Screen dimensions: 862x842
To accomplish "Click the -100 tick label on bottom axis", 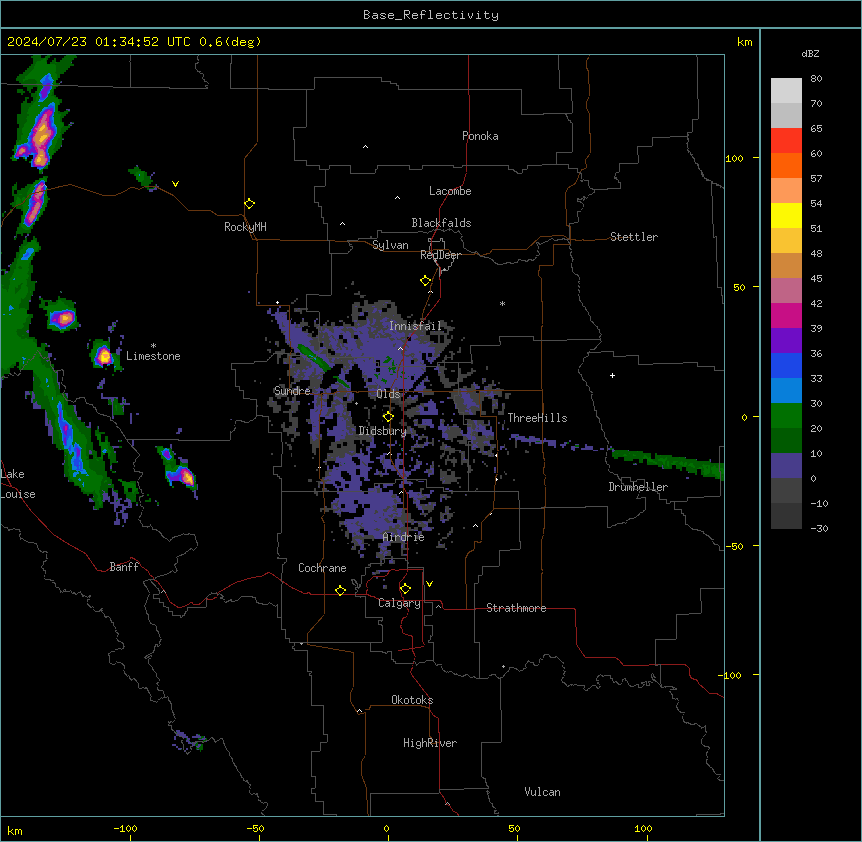I will click(125, 828).
